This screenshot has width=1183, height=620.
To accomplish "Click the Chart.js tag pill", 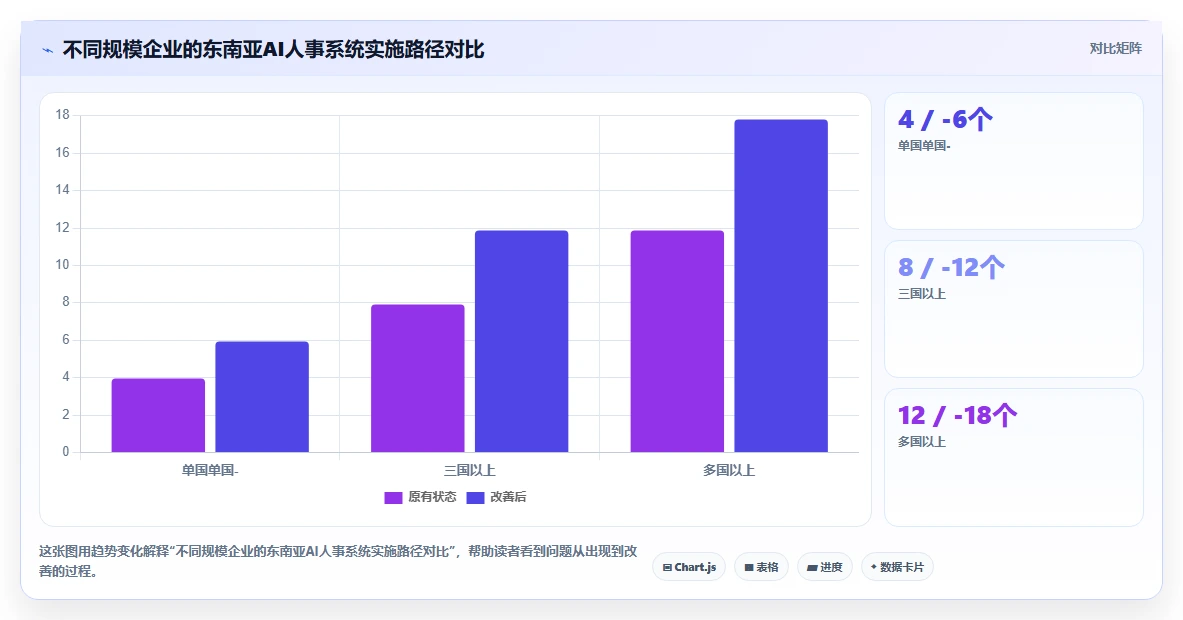I will pyautogui.click(x=689, y=567).
